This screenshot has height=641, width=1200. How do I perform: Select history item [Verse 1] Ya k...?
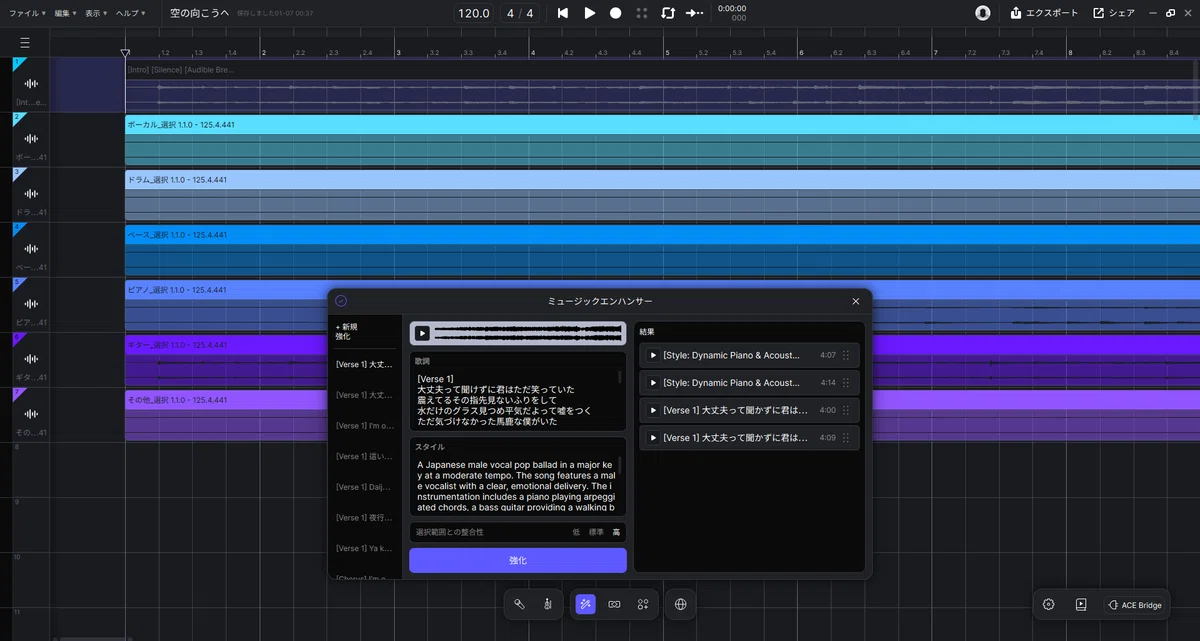(365, 548)
